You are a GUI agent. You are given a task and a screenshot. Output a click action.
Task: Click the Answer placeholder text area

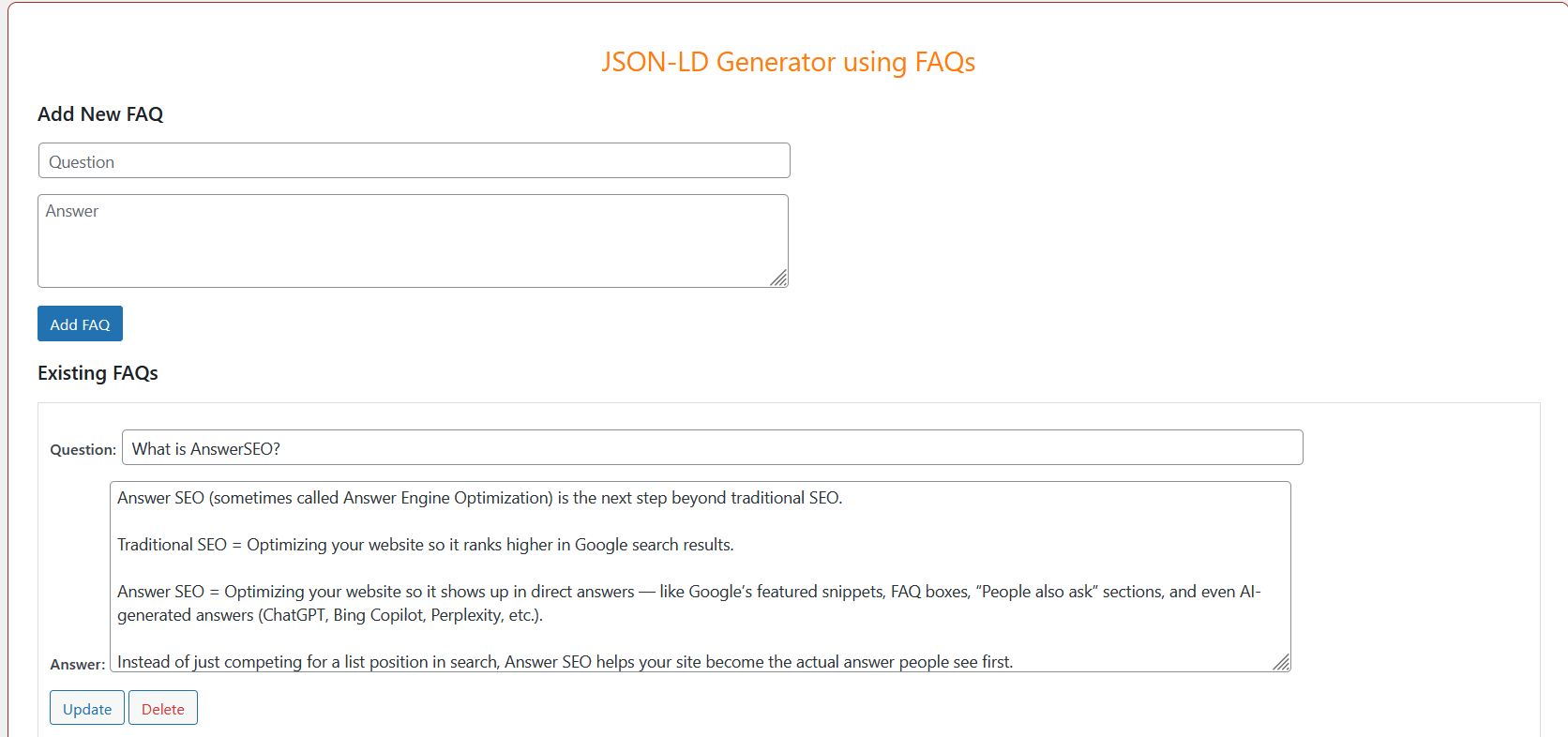[x=71, y=210]
